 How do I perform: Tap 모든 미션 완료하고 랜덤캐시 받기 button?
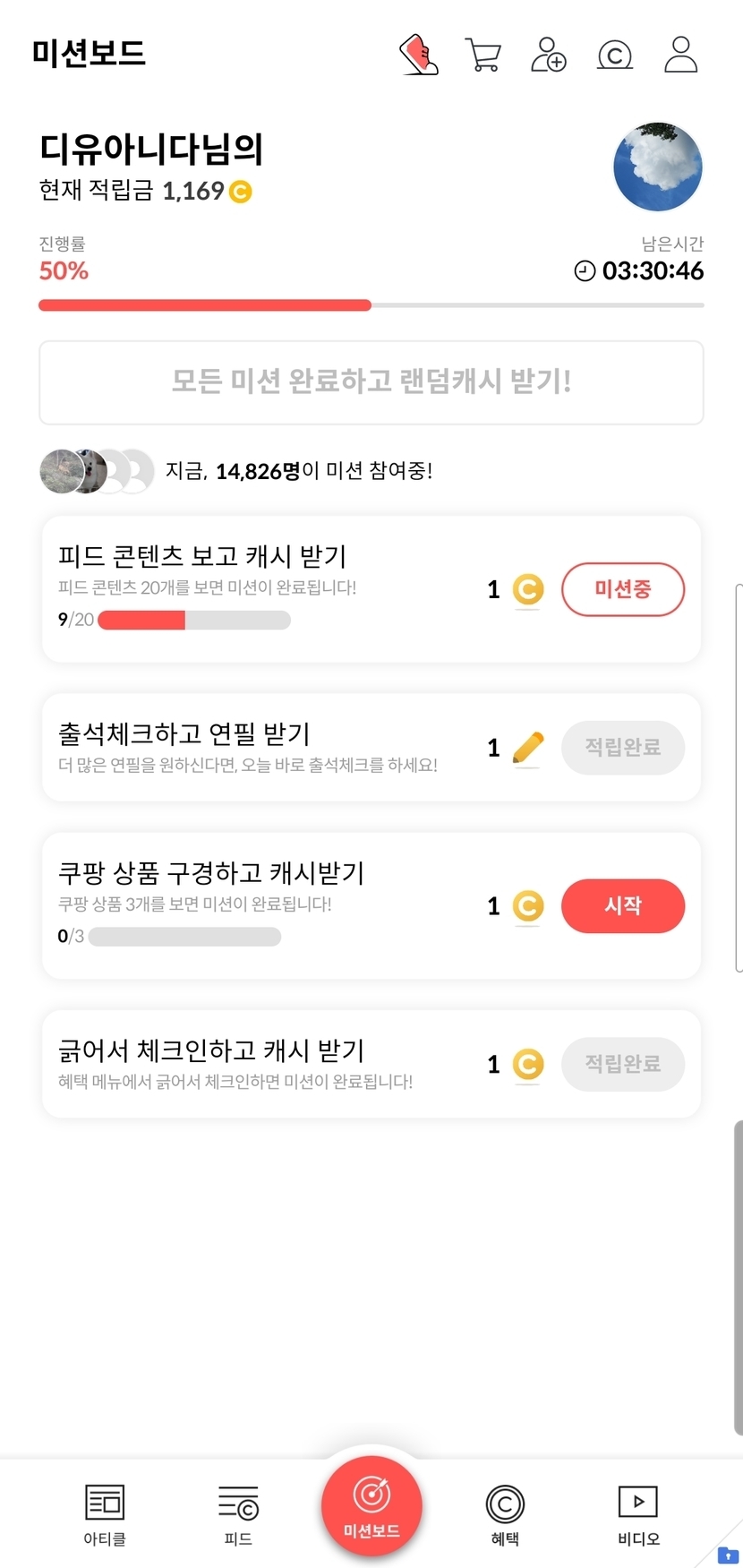371,382
